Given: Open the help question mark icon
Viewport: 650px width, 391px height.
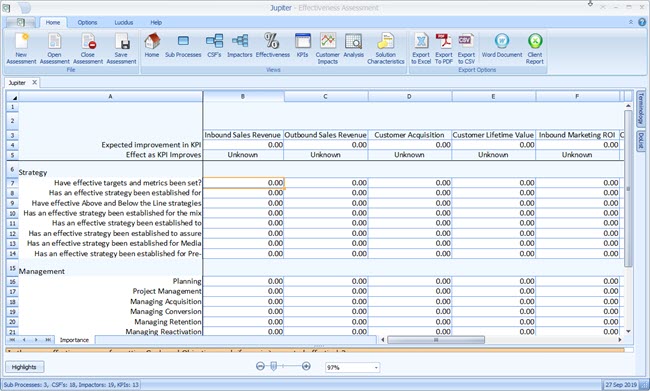Looking at the screenshot, I should pyautogui.click(x=642, y=22).
